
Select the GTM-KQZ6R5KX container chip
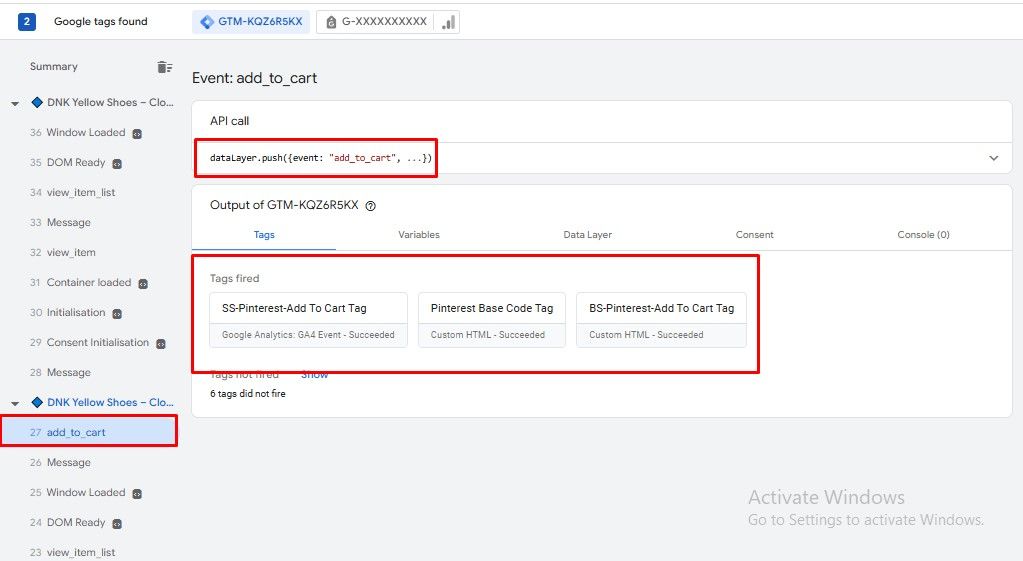pos(251,22)
